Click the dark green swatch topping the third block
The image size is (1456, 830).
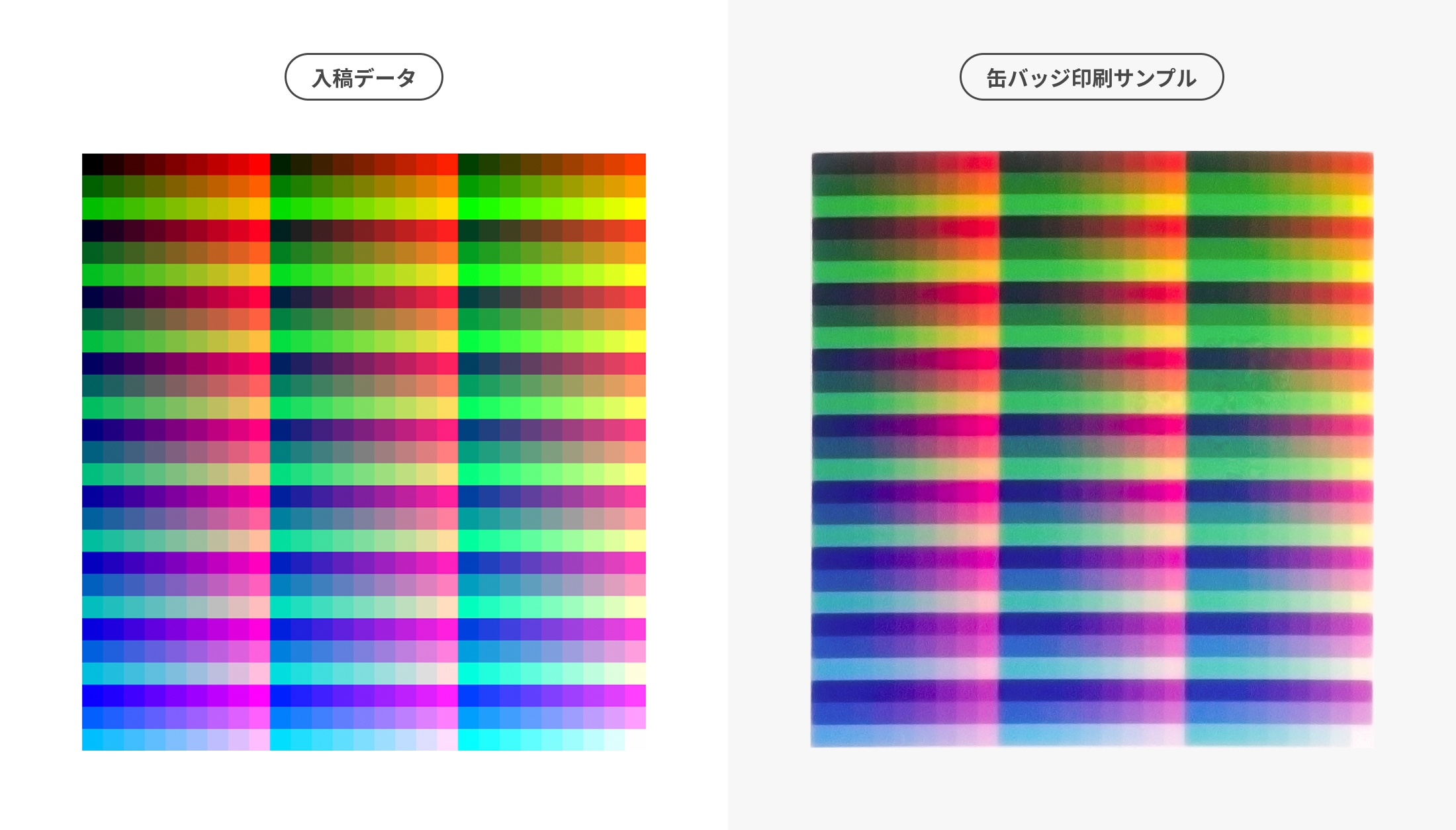pos(469,165)
